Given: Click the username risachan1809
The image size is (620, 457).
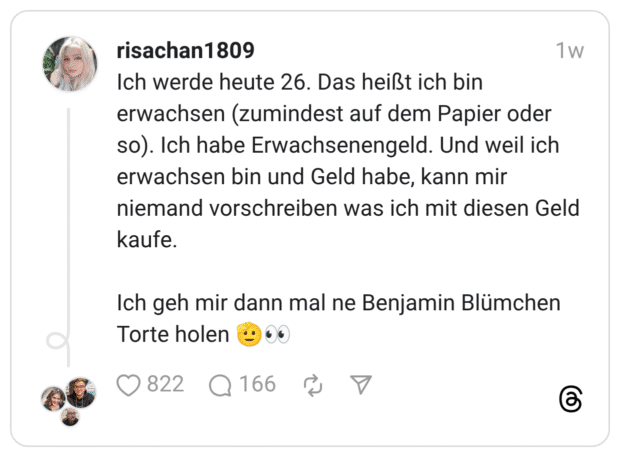Looking at the screenshot, I should coord(185,51).
